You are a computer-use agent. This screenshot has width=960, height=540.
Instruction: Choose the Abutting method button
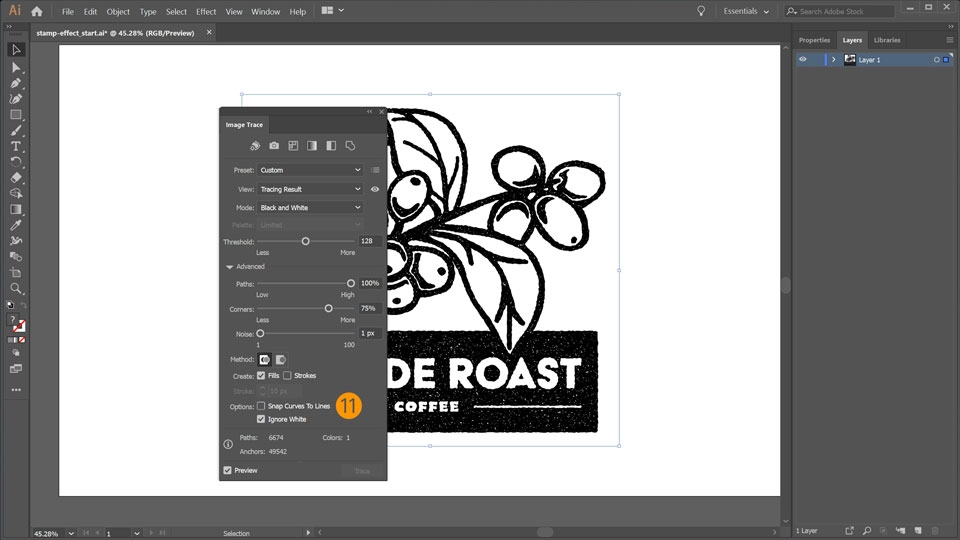click(x=264, y=359)
